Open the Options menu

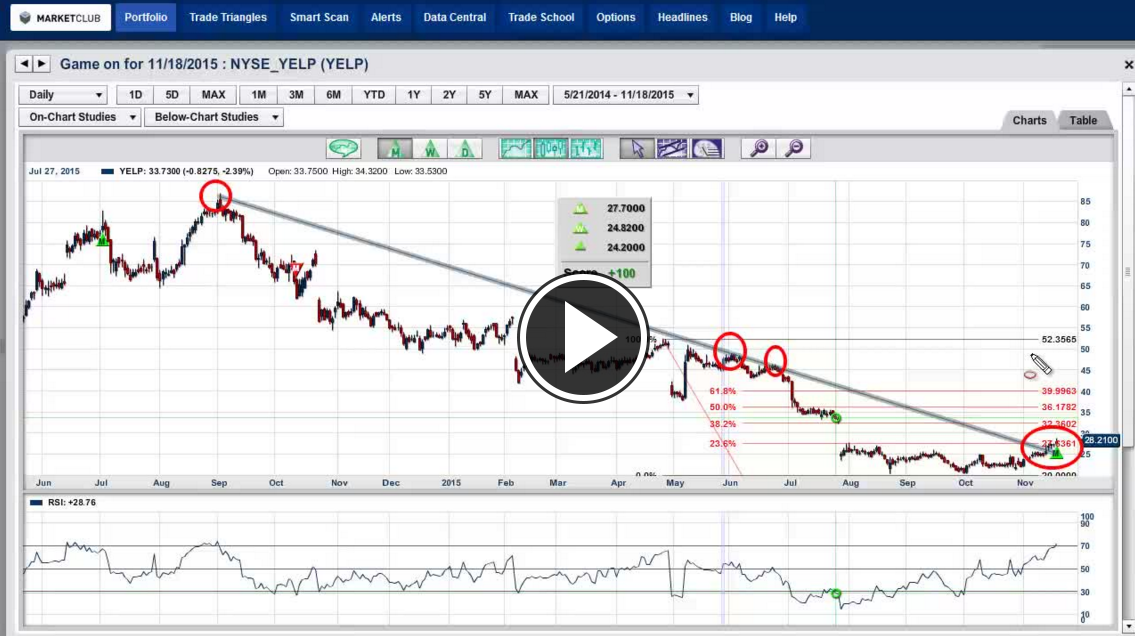click(616, 17)
